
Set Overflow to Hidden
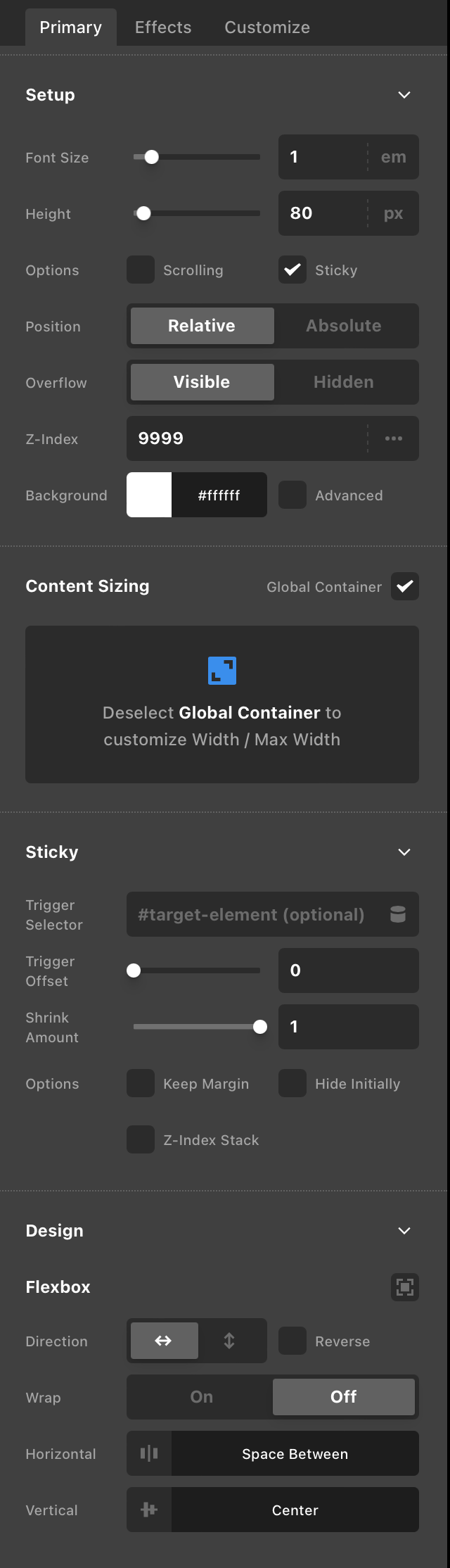pos(344,382)
